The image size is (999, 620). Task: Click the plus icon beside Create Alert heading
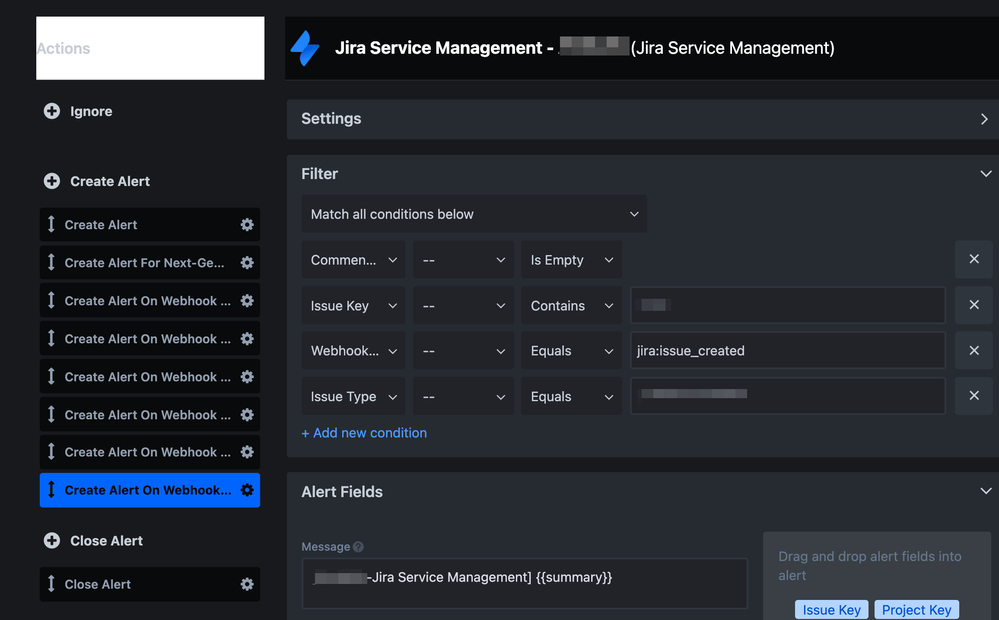52,181
